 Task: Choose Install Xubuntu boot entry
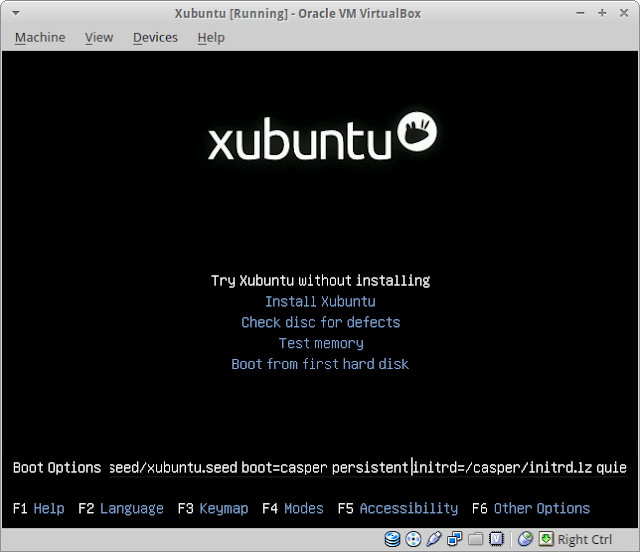320,301
